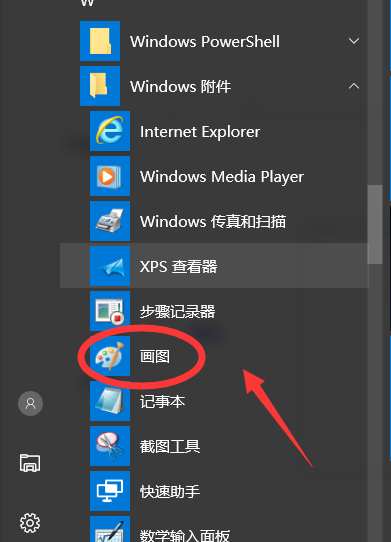
Task: Click the 记事本 label
Action: point(162,401)
